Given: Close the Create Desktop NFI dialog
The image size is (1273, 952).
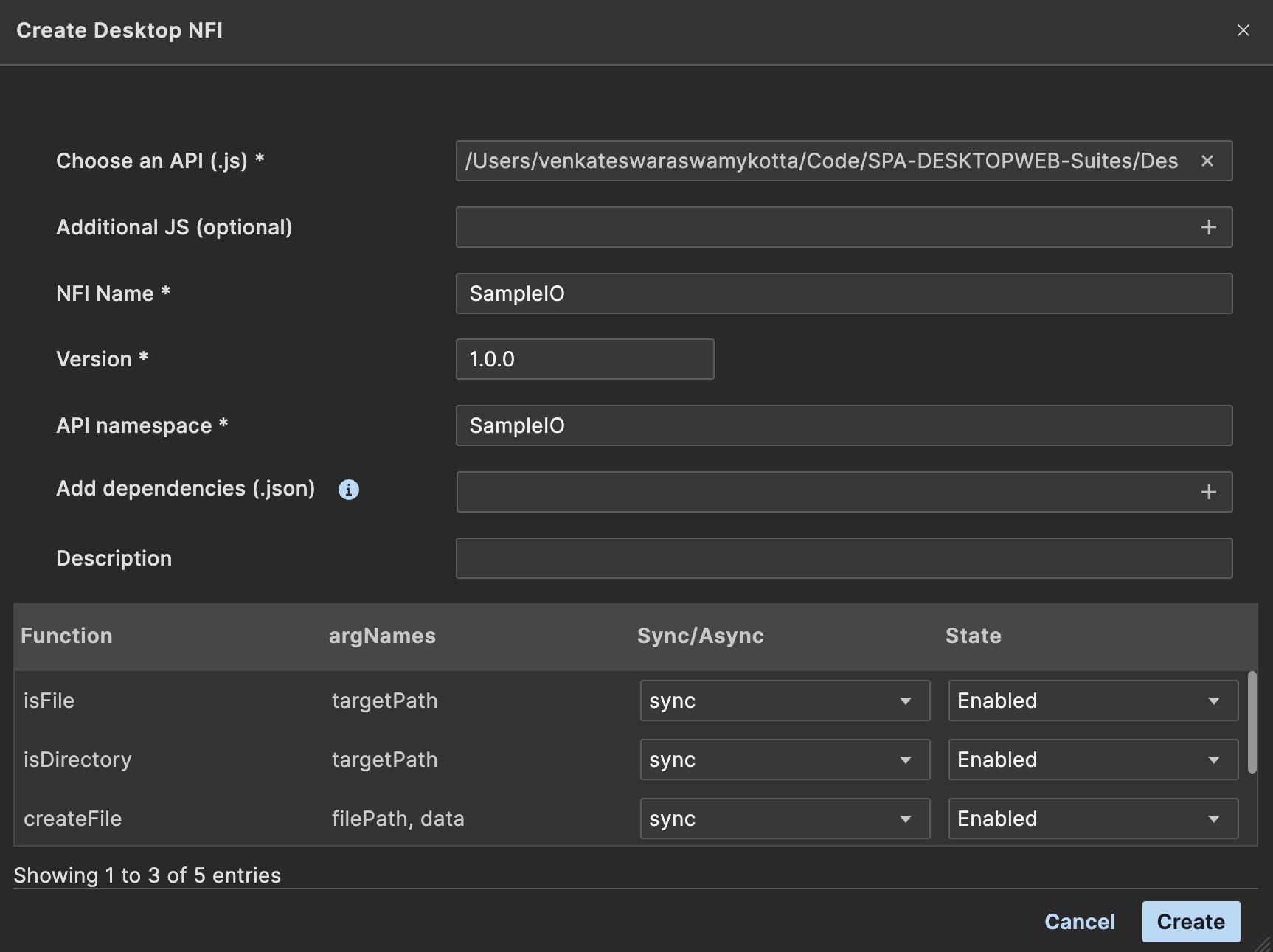Looking at the screenshot, I should pyautogui.click(x=1243, y=30).
